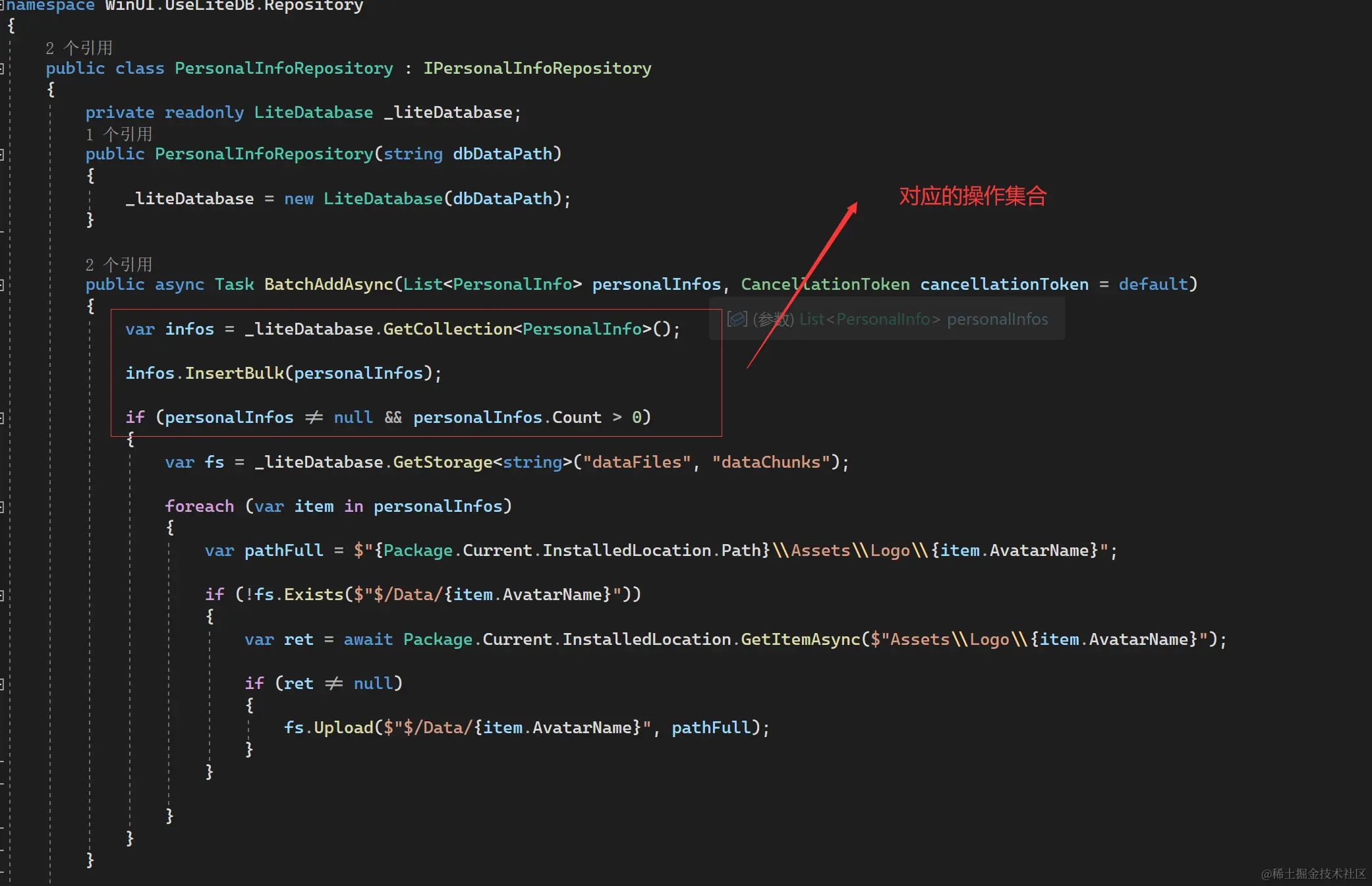The image size is (1372, 886).
Task: Collapse the PersonalInfoRepository class outline
Action: pos(2,69)
